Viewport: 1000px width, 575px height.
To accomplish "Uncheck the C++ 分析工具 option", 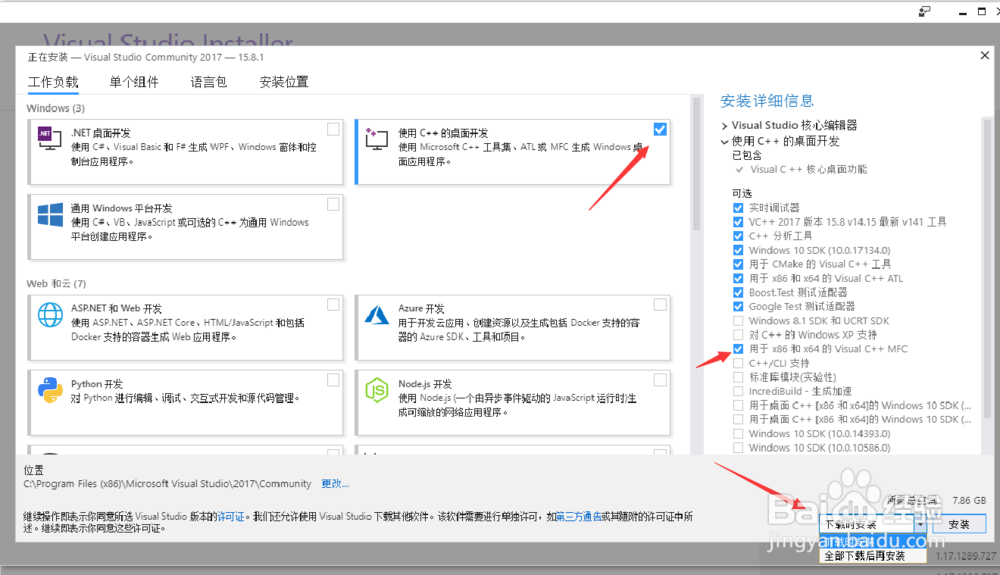I will coord(738,236).
